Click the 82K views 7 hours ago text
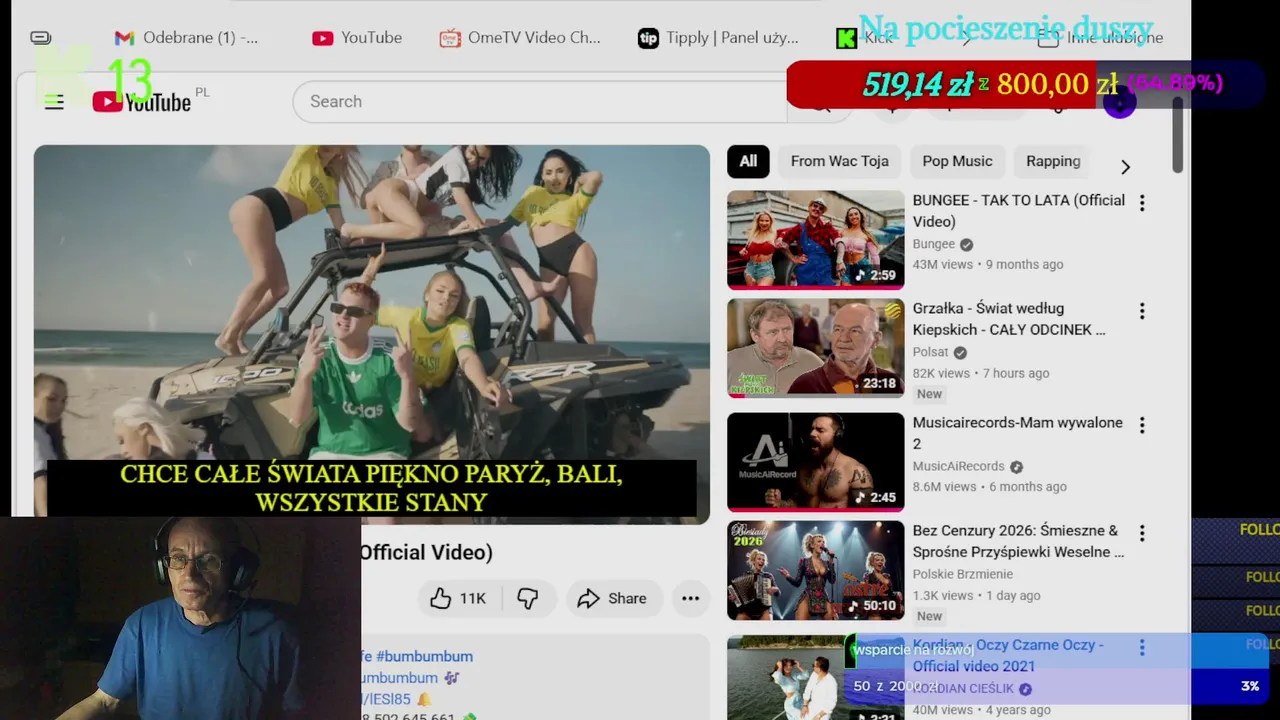Screen dimensions: 1280x720 point(980,373)
